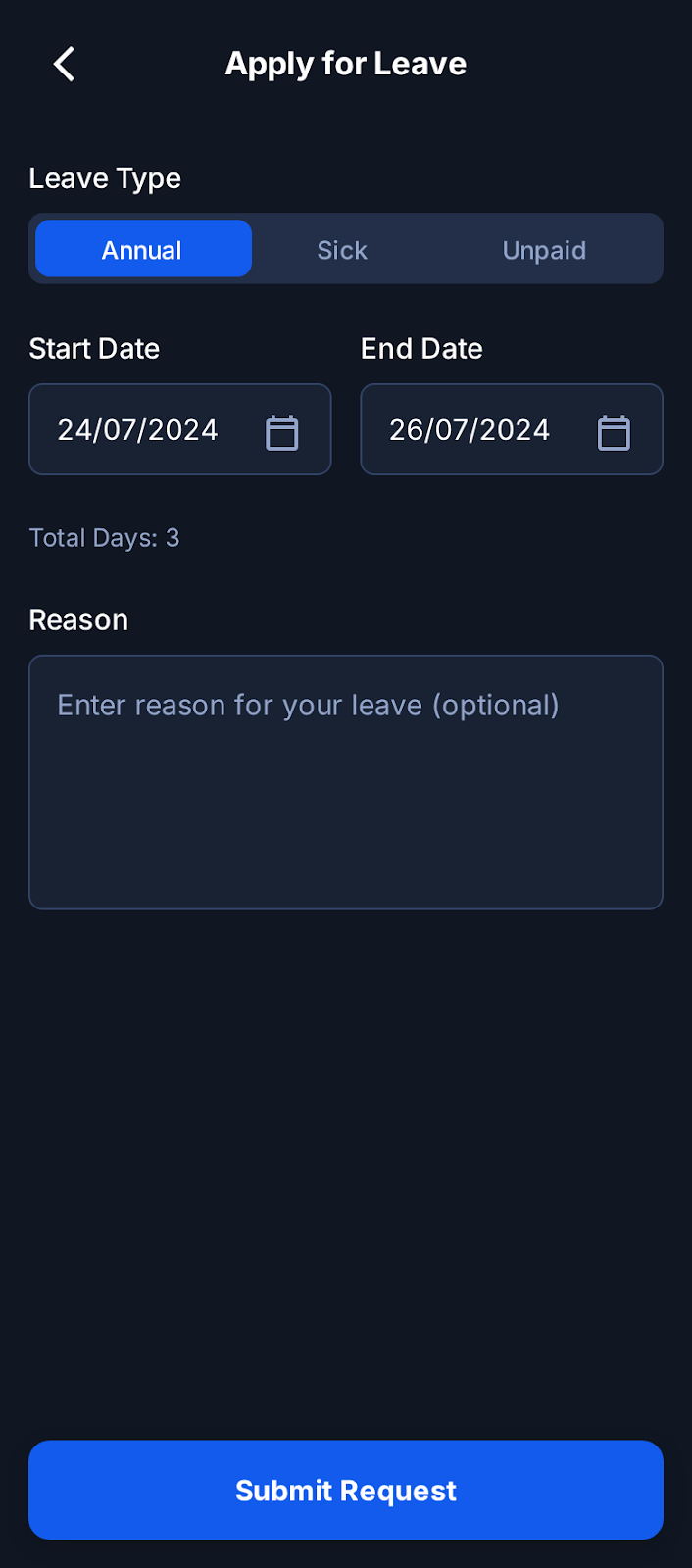Open the start date calendar picker

coord(282,430)
